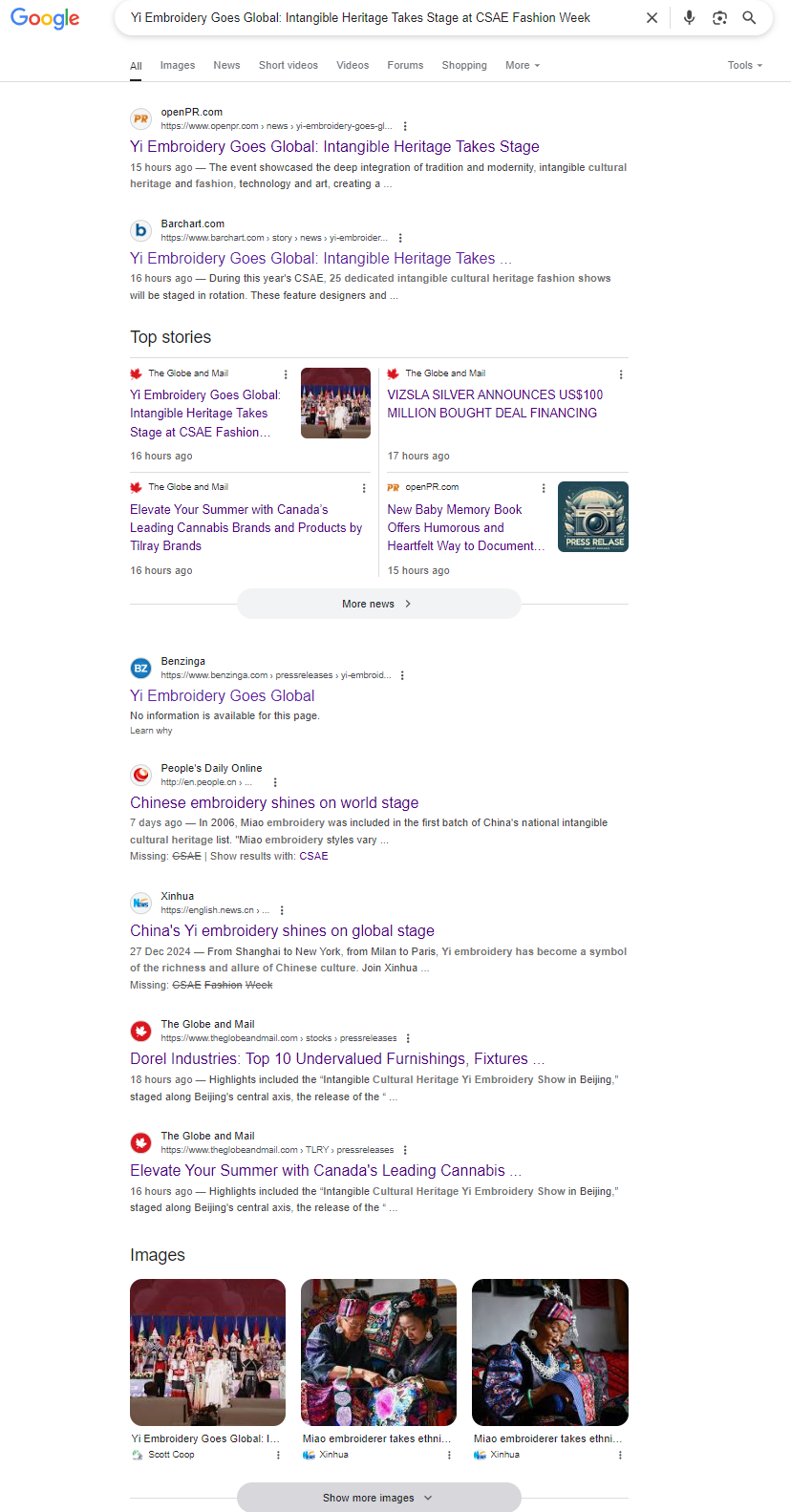
Task: Select the Short videos tab
Action: click(x=289, y=66)
